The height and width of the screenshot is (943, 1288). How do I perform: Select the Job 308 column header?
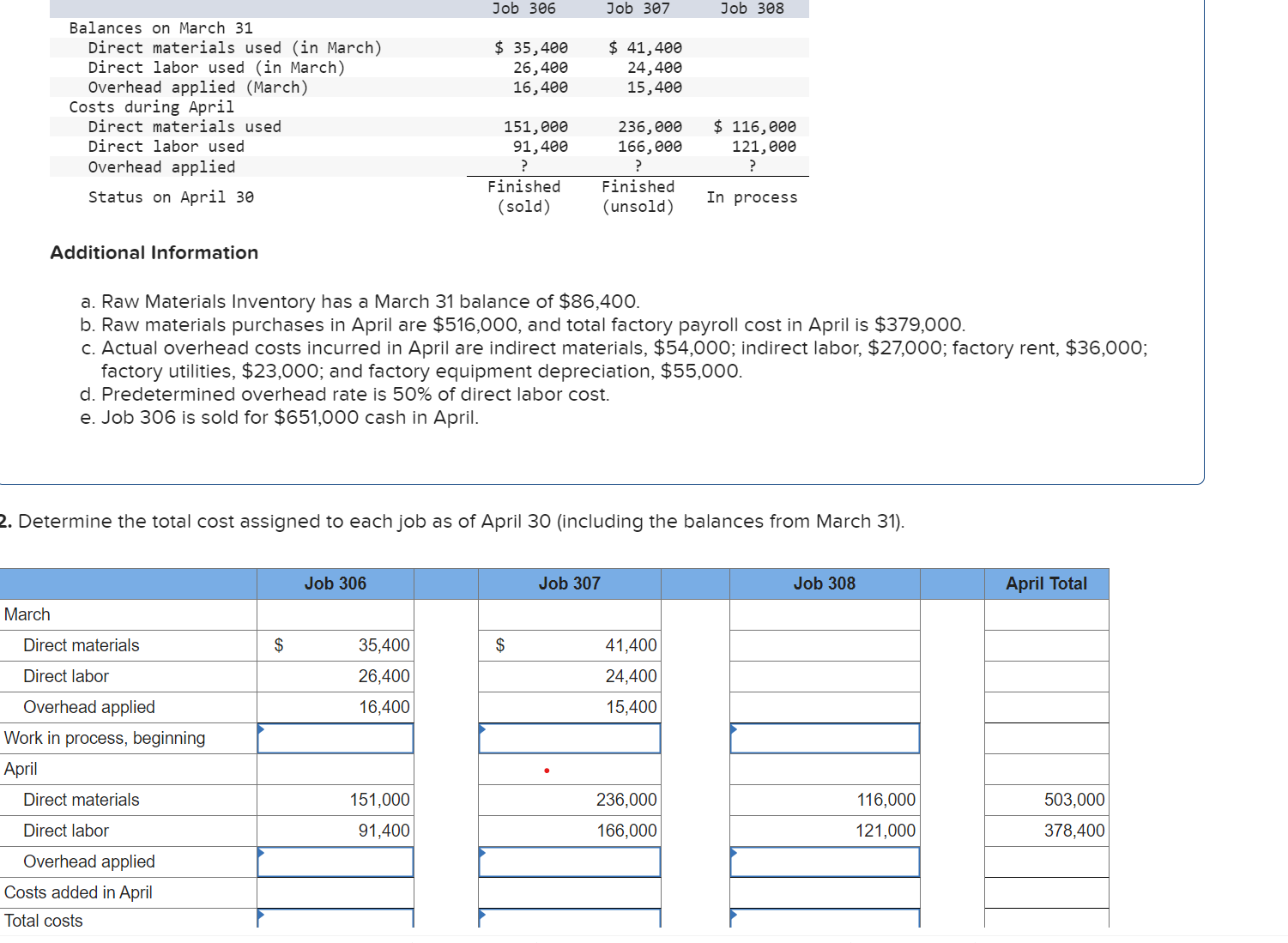pos(824,583)
